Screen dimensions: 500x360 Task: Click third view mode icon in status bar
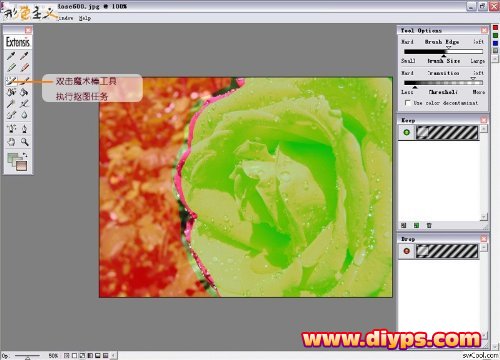(82, 356)
